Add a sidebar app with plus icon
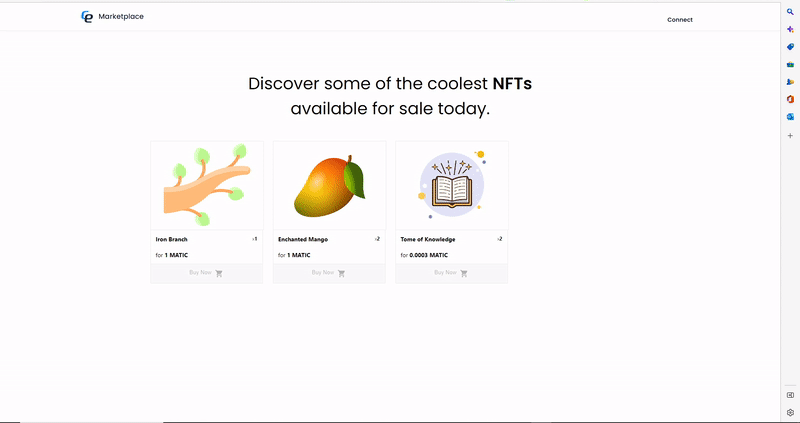 790,136
